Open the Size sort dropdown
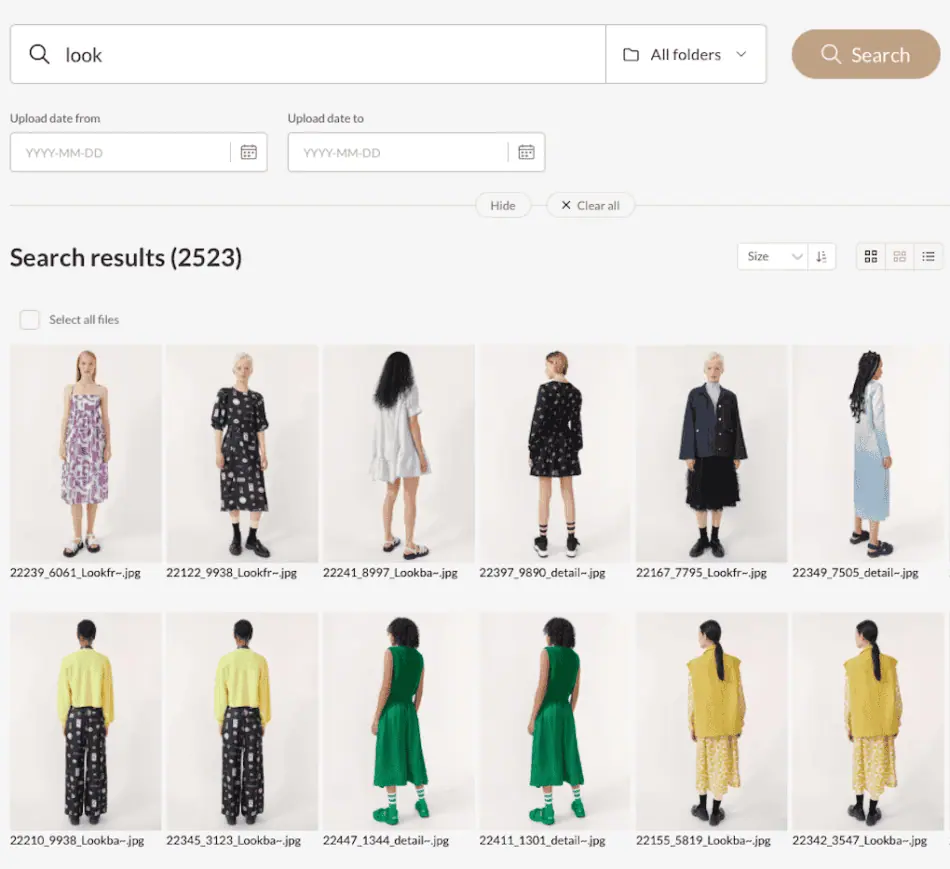The height and width of the screenshot is (869, 950). (772, 256)
